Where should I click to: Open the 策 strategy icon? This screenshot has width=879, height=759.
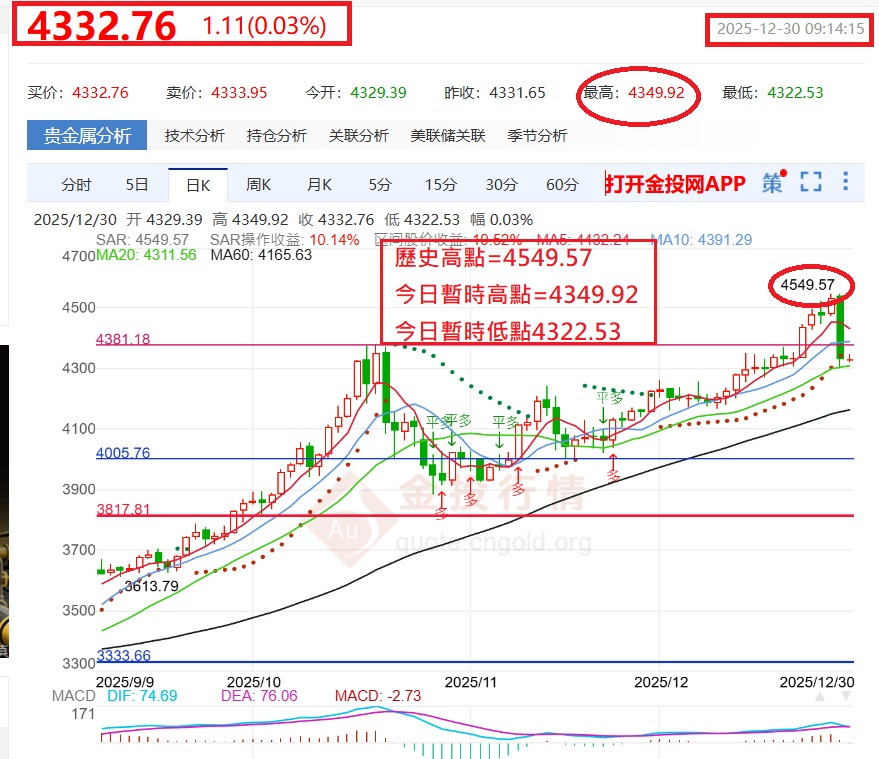[x=774, y=182]
